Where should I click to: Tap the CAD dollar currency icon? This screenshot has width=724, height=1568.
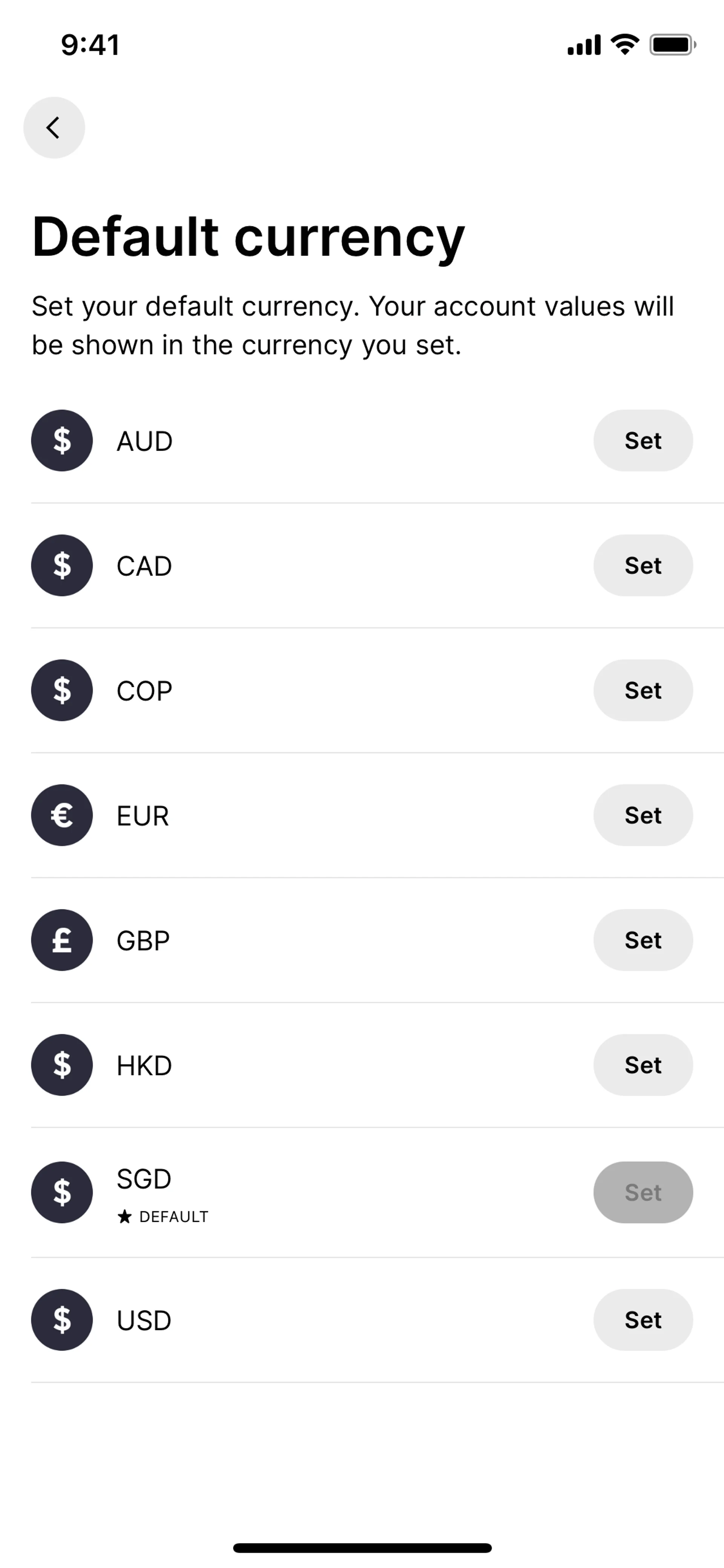(62, 565)
